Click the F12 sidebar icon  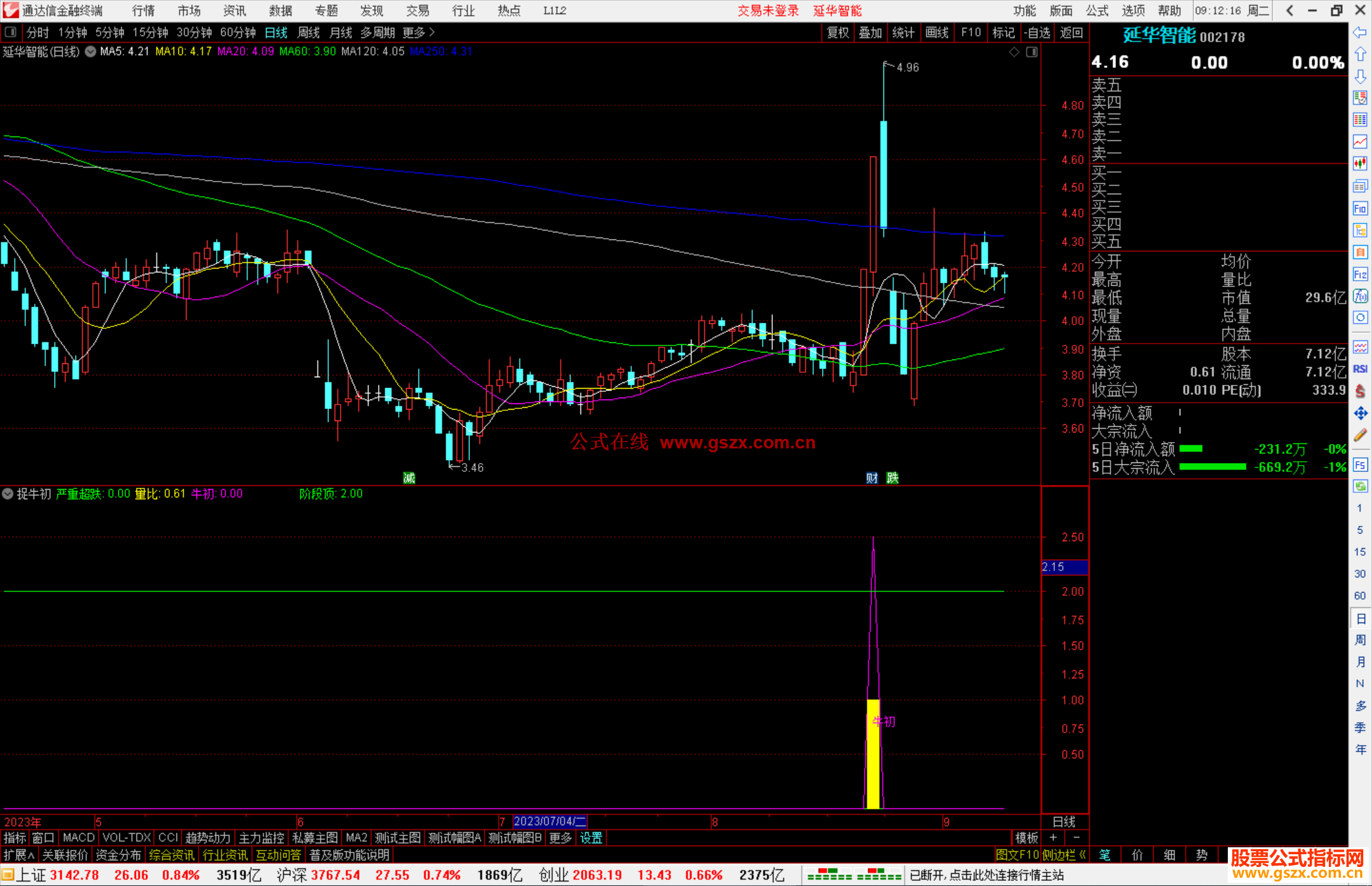[1359, 274]
